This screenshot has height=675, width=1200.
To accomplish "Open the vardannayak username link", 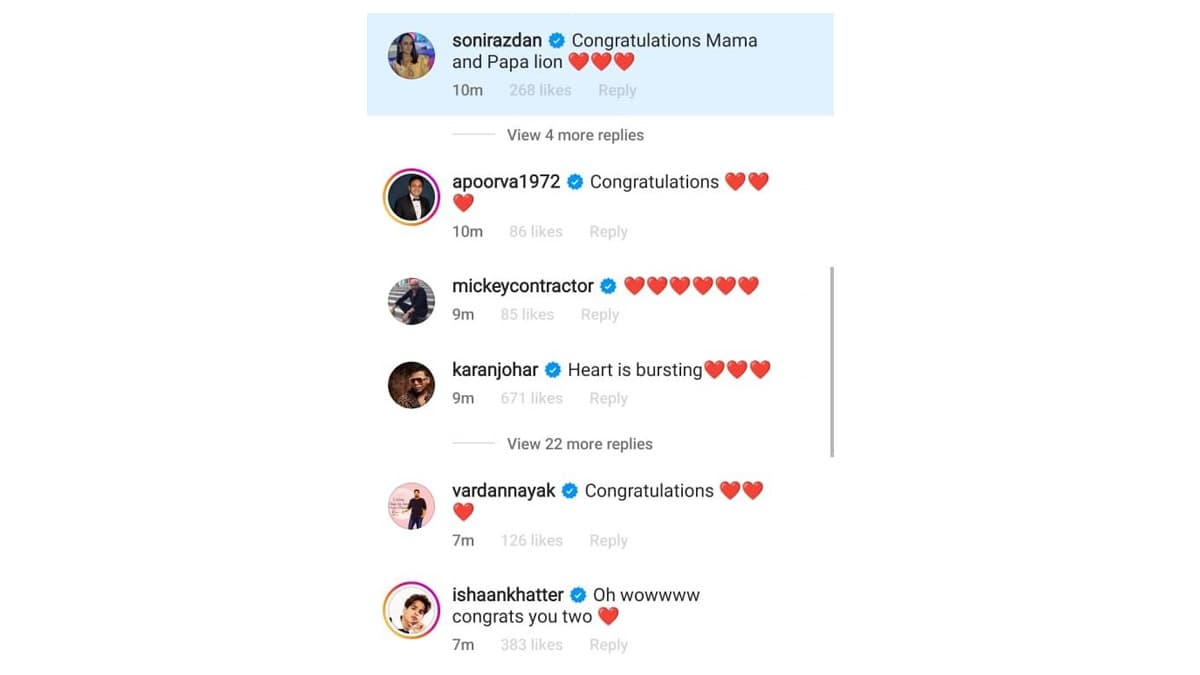I will [504, 491].
